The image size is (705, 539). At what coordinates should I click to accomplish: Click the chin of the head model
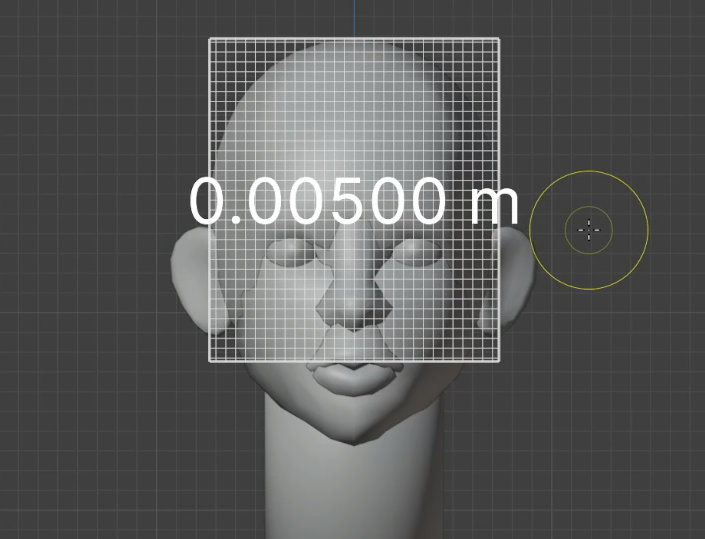point(354,423)
